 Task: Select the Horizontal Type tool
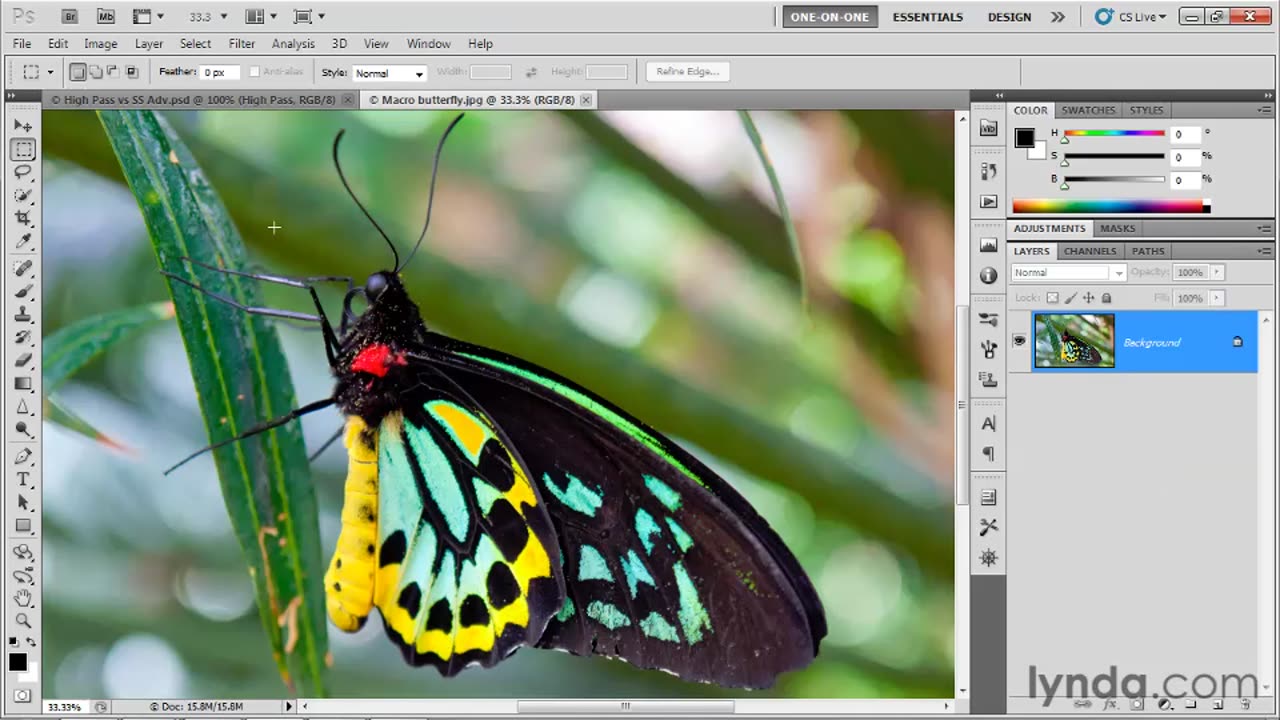[x=23, y=480]
